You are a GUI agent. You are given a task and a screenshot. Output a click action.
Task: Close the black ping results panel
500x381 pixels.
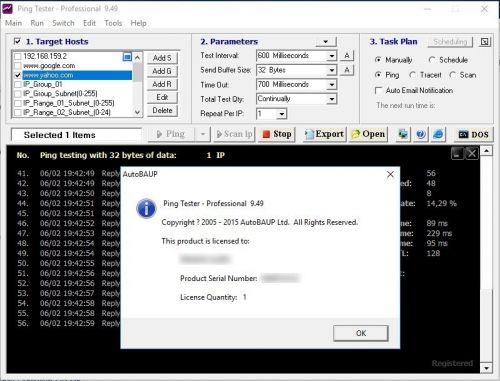click(472, 154)
